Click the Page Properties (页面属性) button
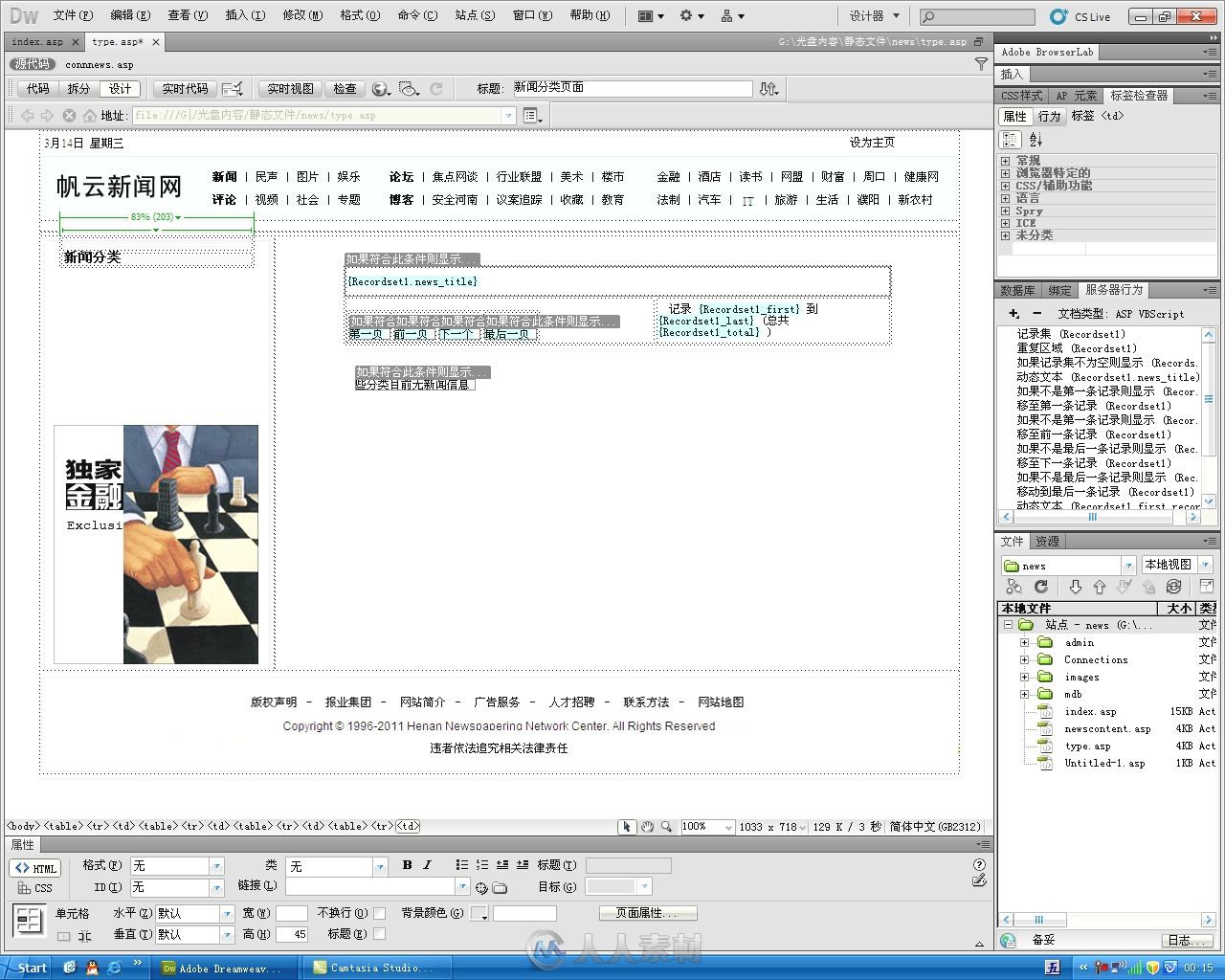 click(648, 913)
